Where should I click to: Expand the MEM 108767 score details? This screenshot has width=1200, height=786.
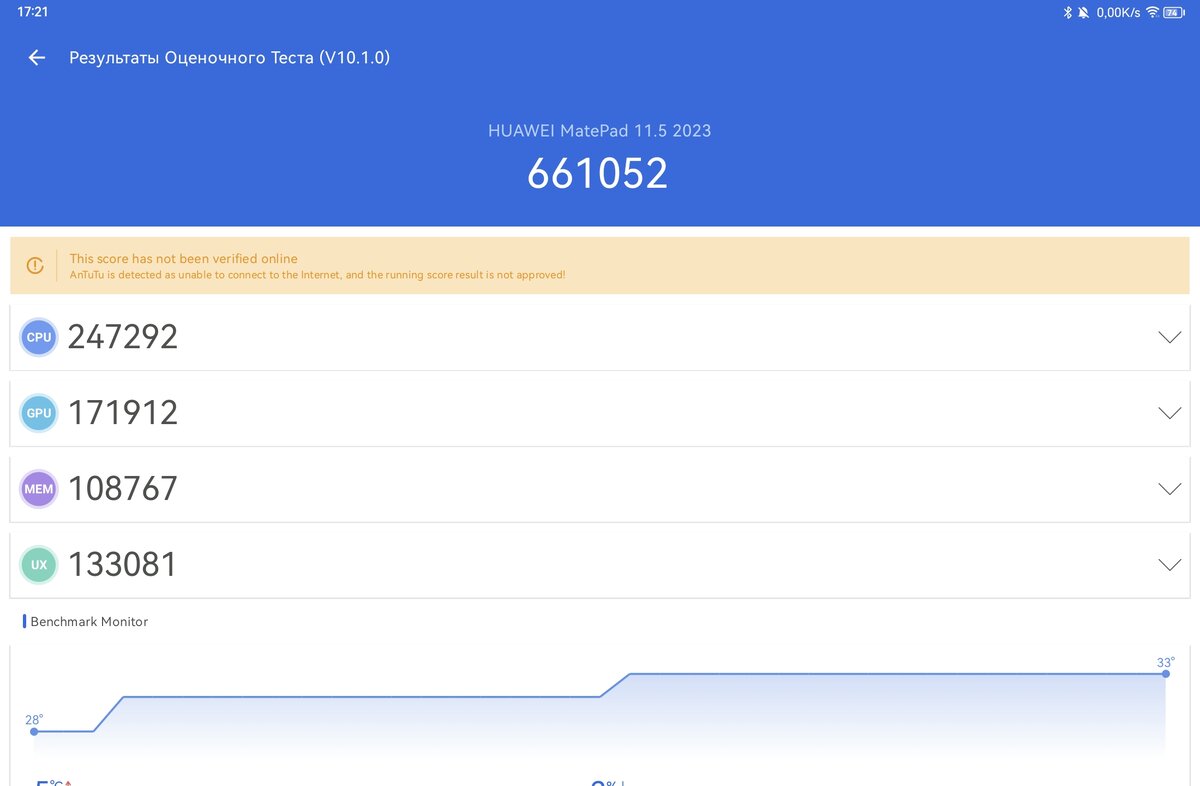(x=1169, y=489)
